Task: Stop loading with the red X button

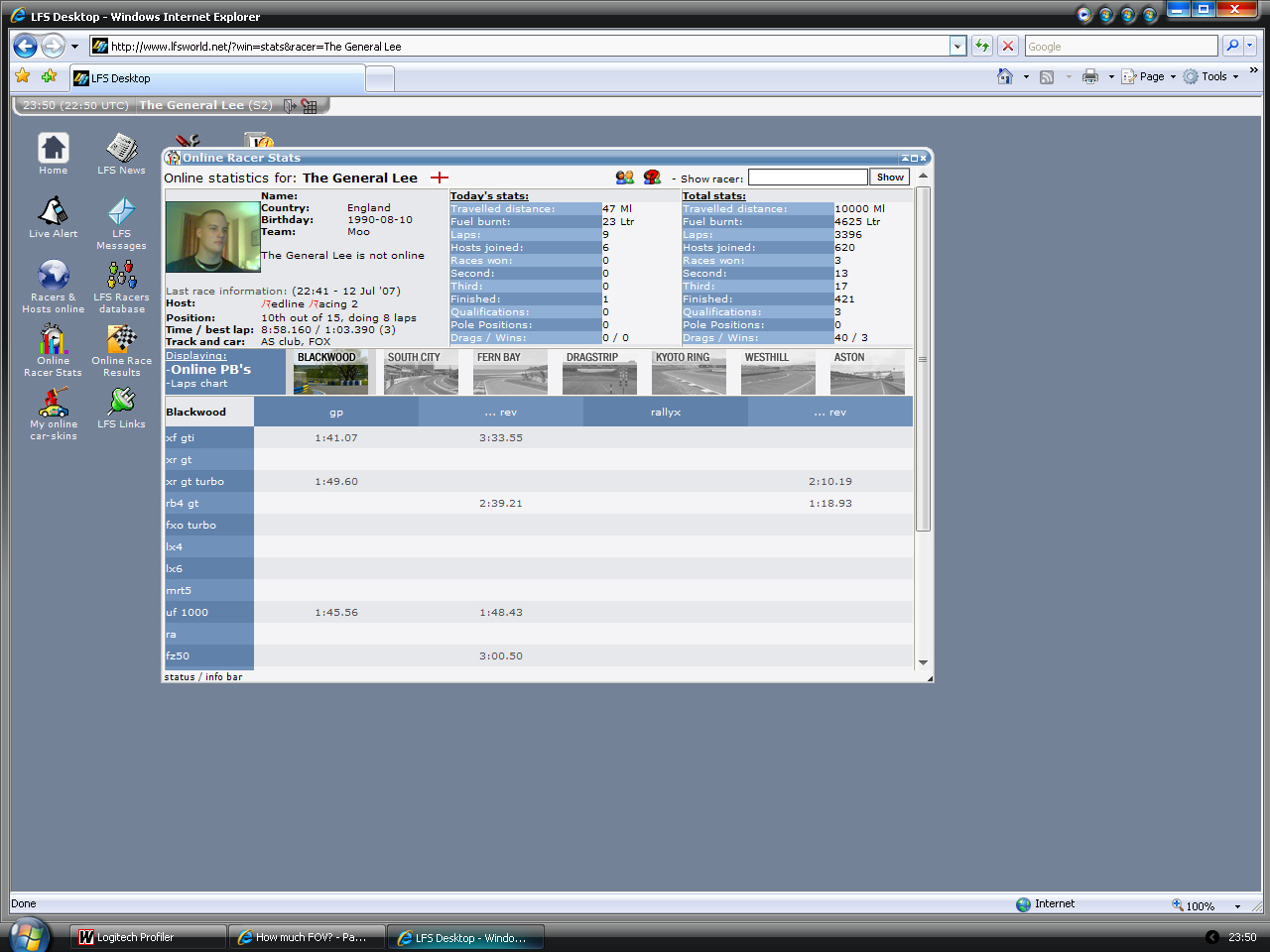Action: [x=1007, y=46]
